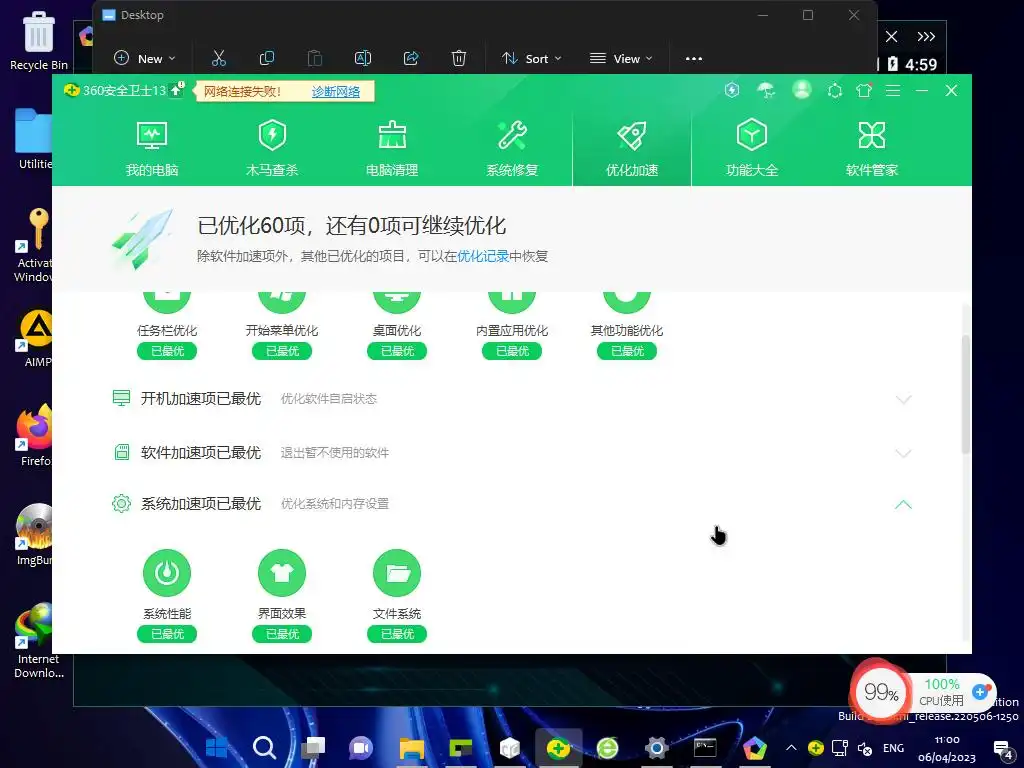Open See more ellipsis in Desktop window

[694, 58]
